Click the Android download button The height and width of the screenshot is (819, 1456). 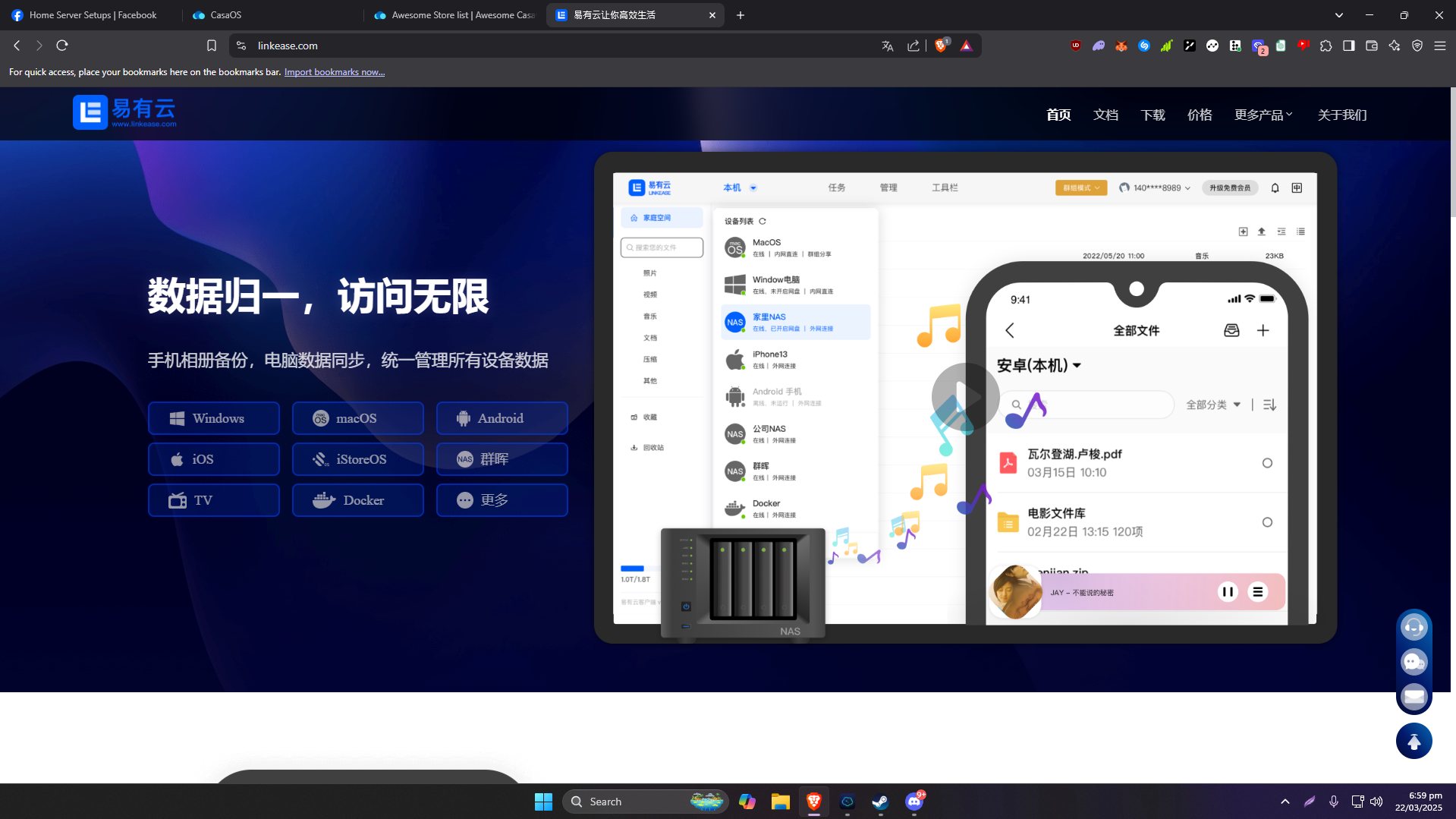point(502,418)
